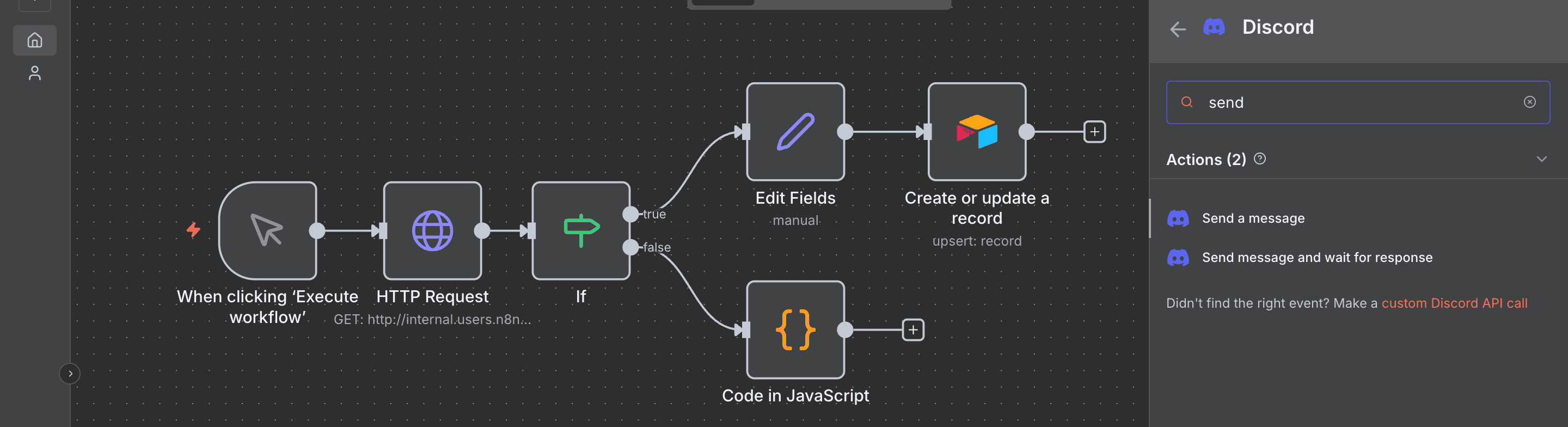1568x427 pixels.
Task: Open the home icon in left sidebar
Action: [35, 40]
